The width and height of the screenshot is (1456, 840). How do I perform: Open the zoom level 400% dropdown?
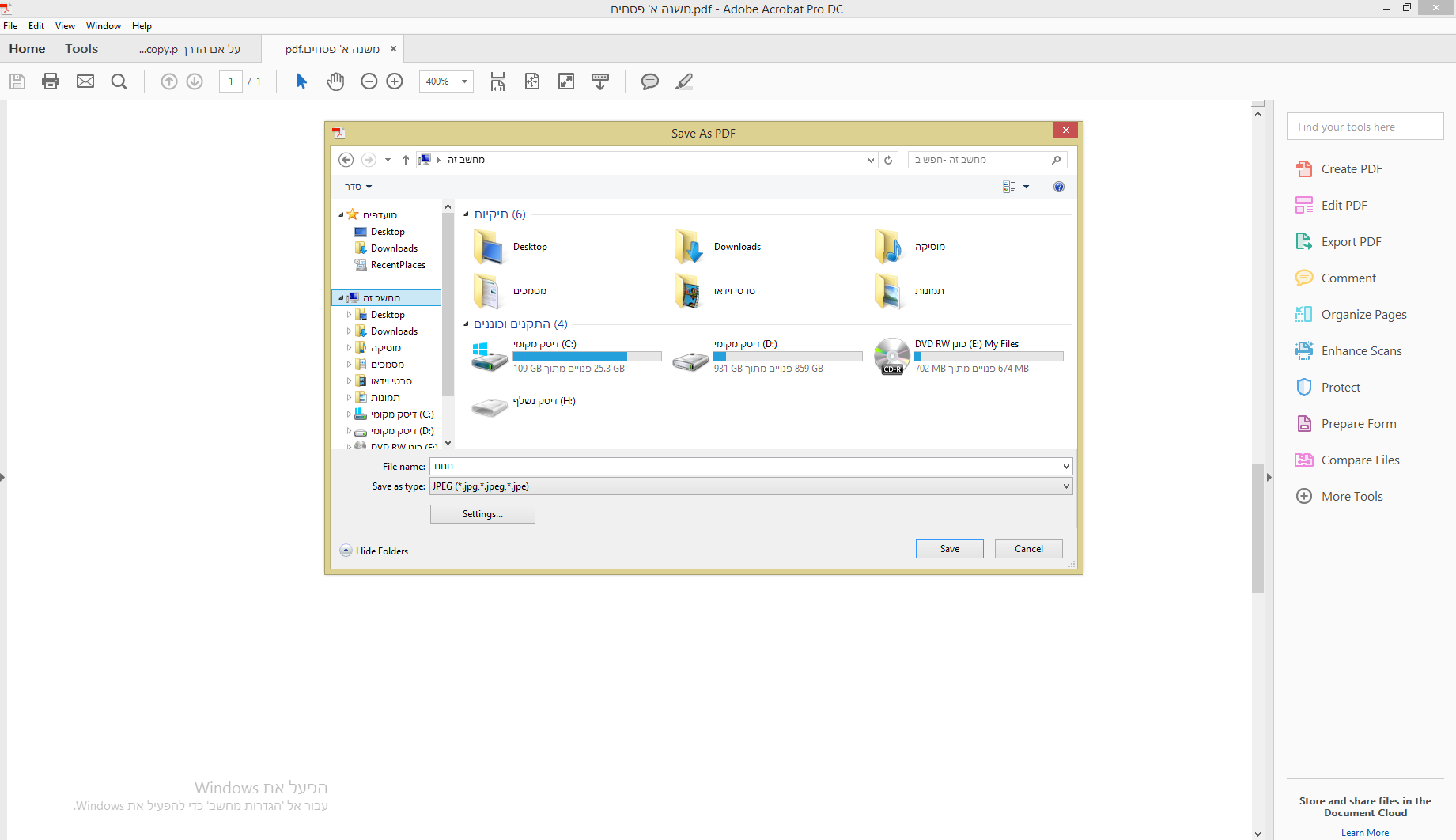coord(464,81)
